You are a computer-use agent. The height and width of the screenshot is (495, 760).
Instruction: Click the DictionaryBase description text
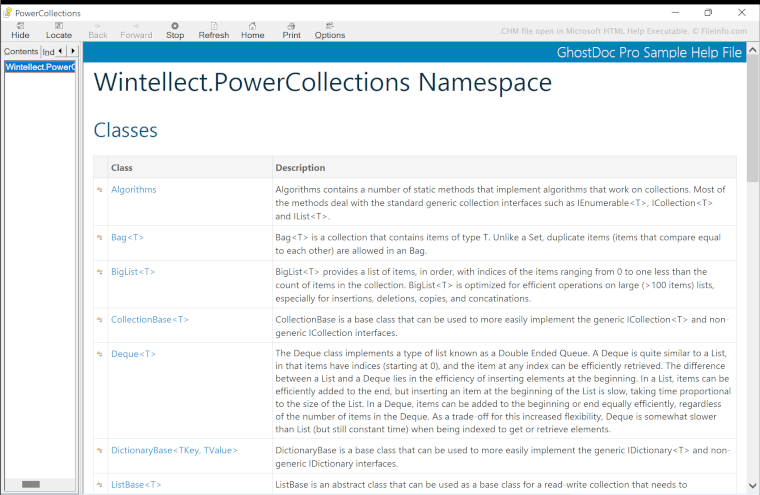coord(502,457)
